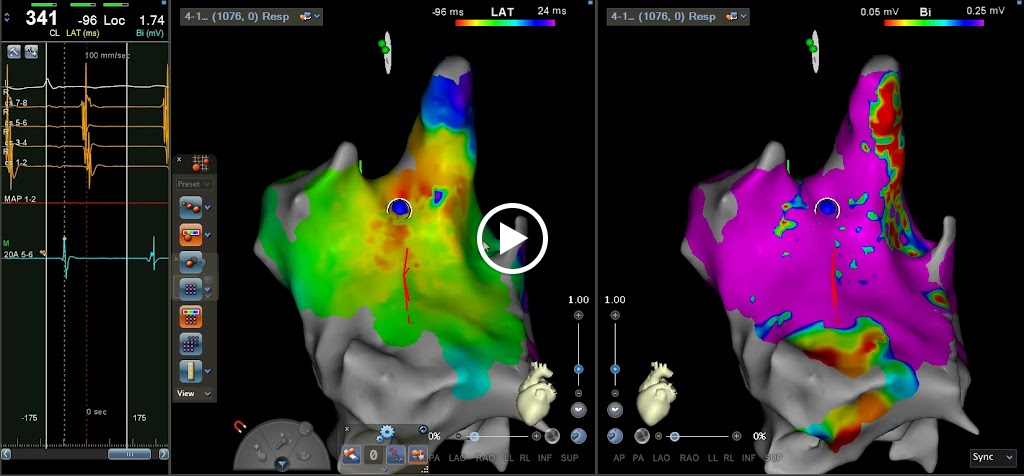Click the right map vertical zoom slider handle

pyautogui.click(x=615, y=369)
